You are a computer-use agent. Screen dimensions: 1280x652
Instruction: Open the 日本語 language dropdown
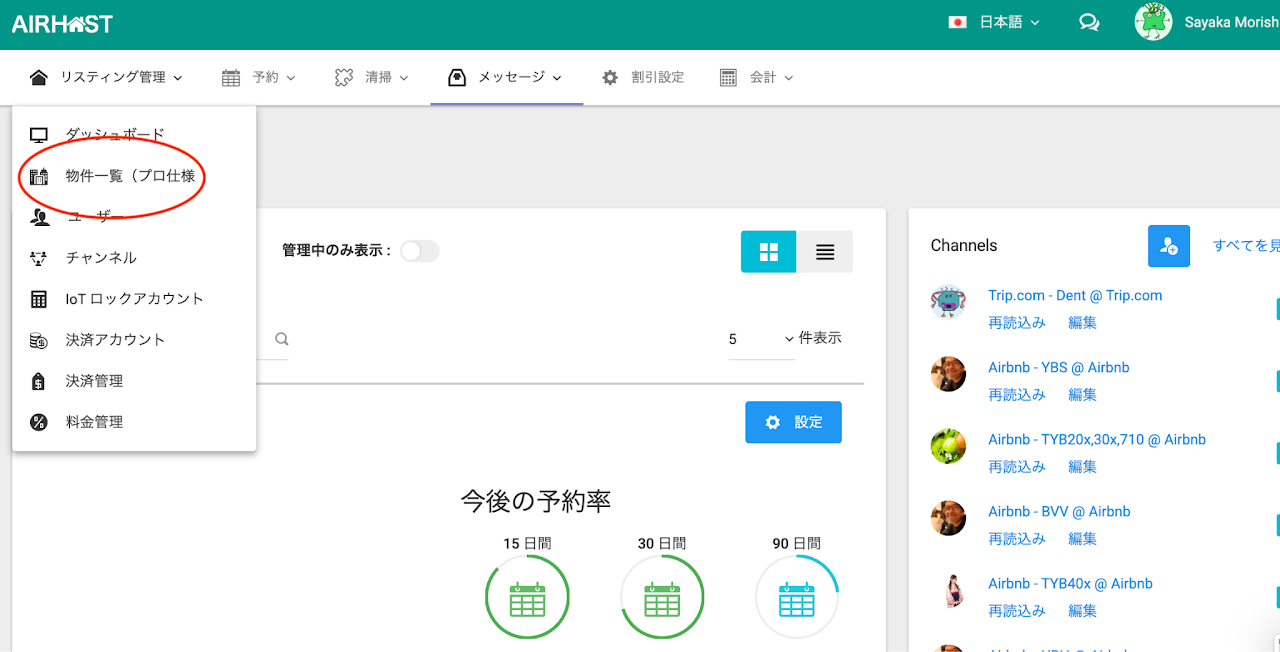click(x=995, y=22)
